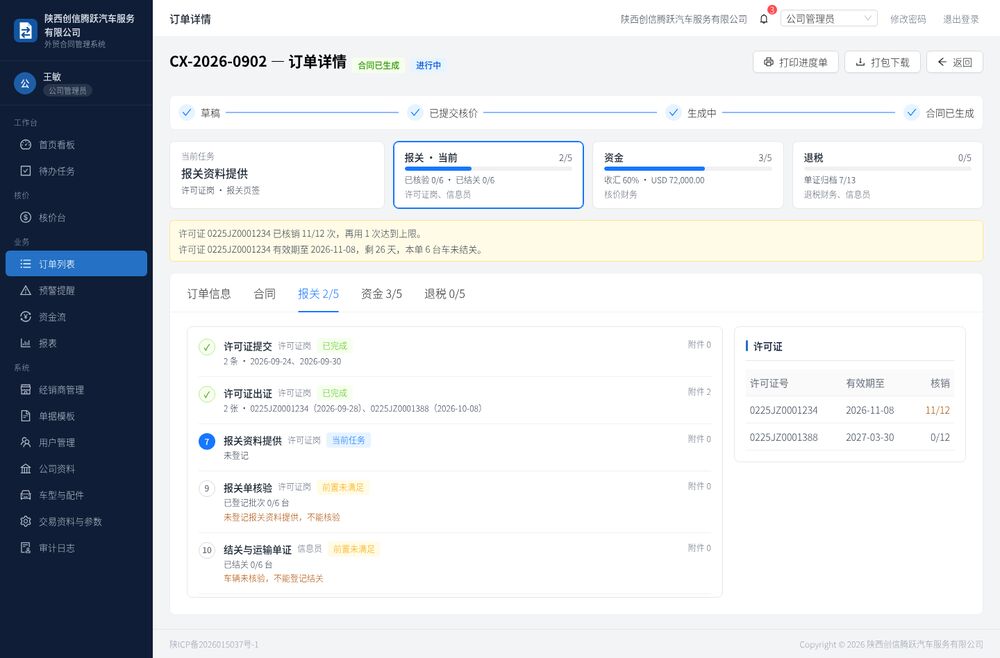Click the download icon on 打包下载
The image size is (1000, 658).
coord(860,62)
